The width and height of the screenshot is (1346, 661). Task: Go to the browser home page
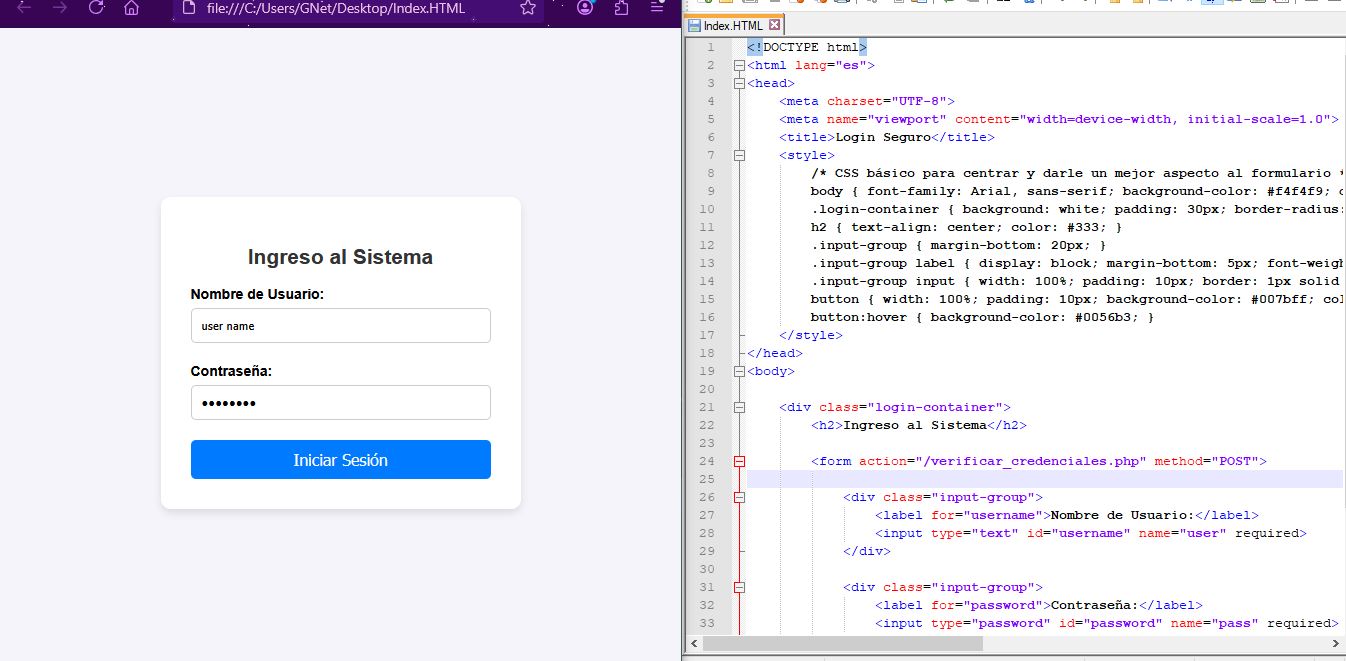click(131, 8)
